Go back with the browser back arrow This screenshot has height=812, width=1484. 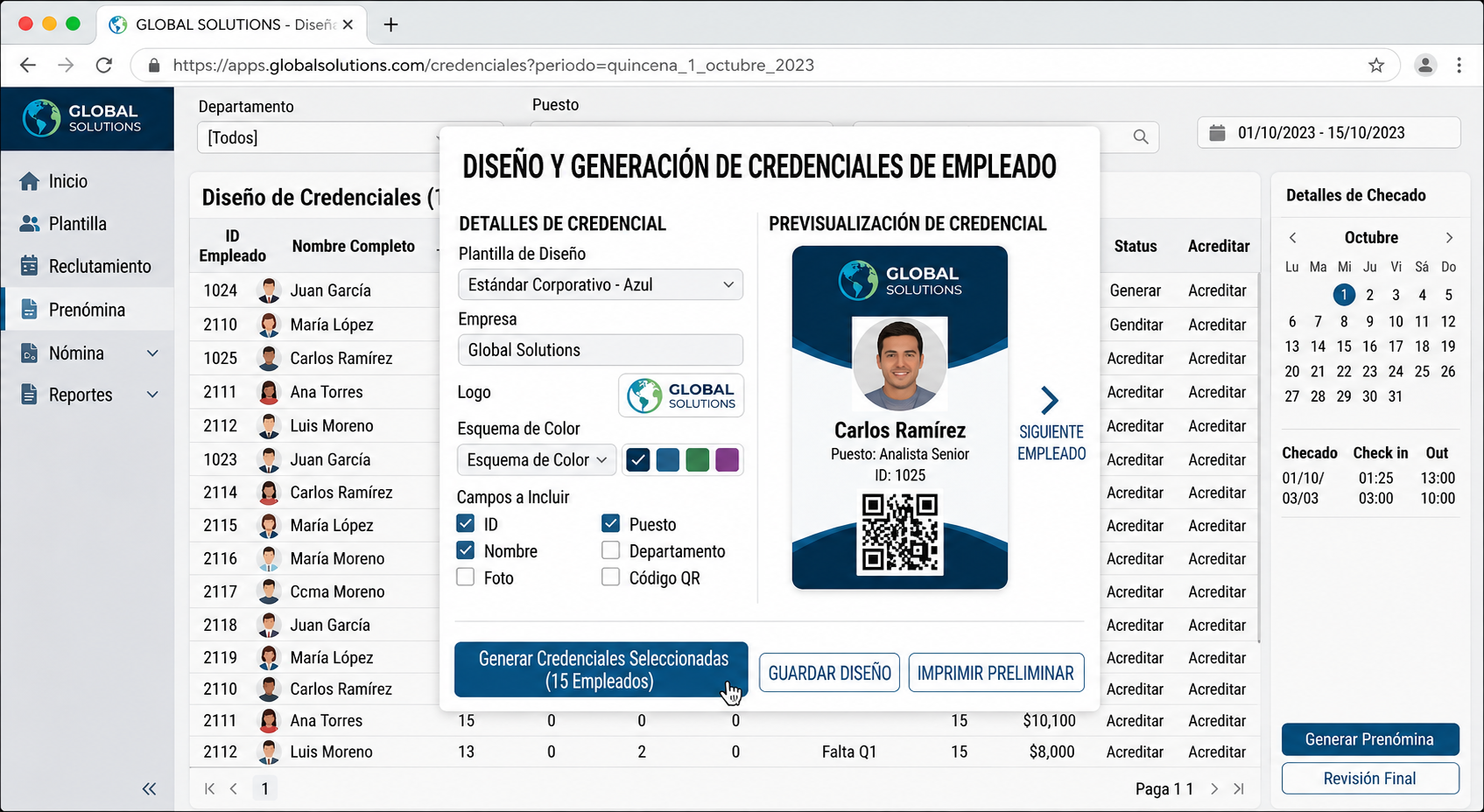tap(28, 65)
